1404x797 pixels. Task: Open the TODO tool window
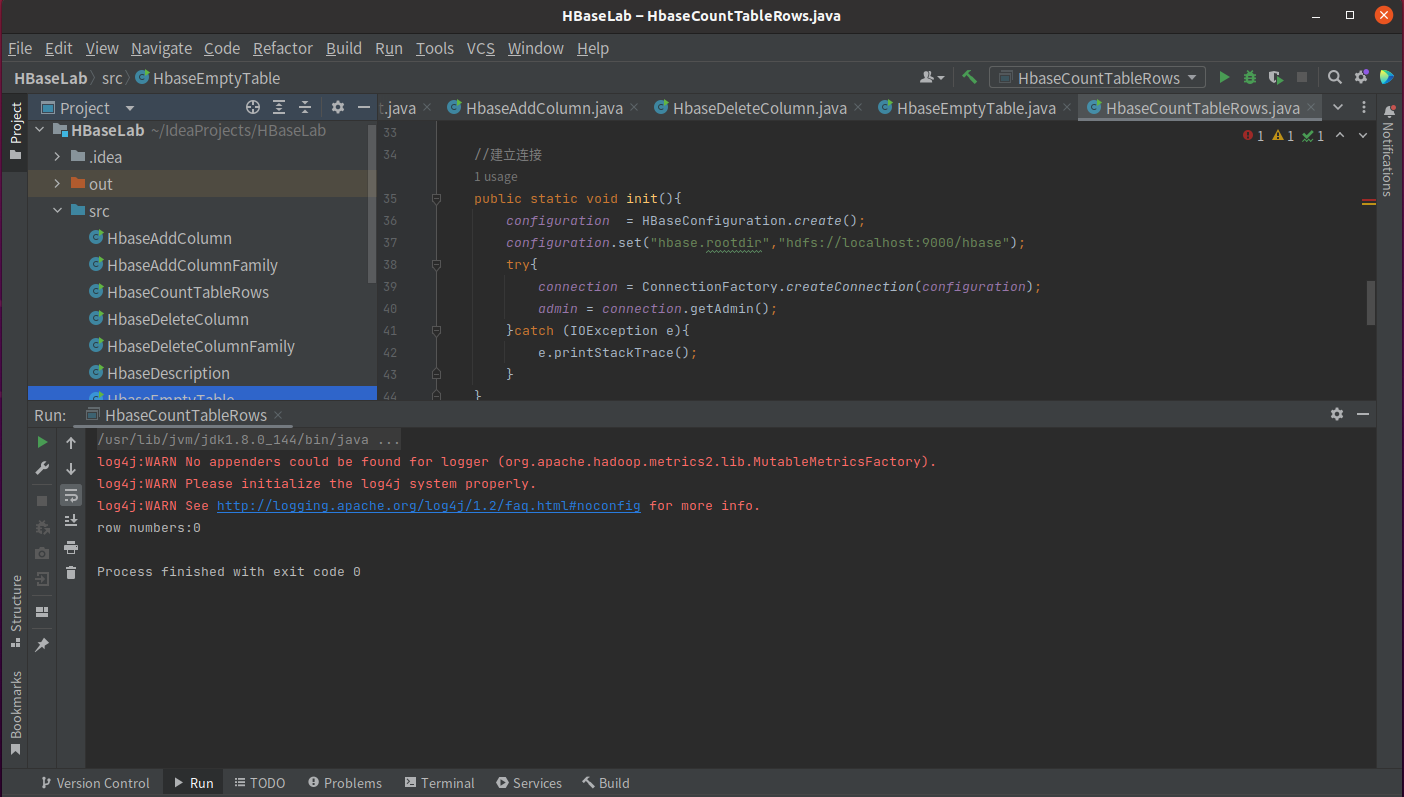click(260, 783)
